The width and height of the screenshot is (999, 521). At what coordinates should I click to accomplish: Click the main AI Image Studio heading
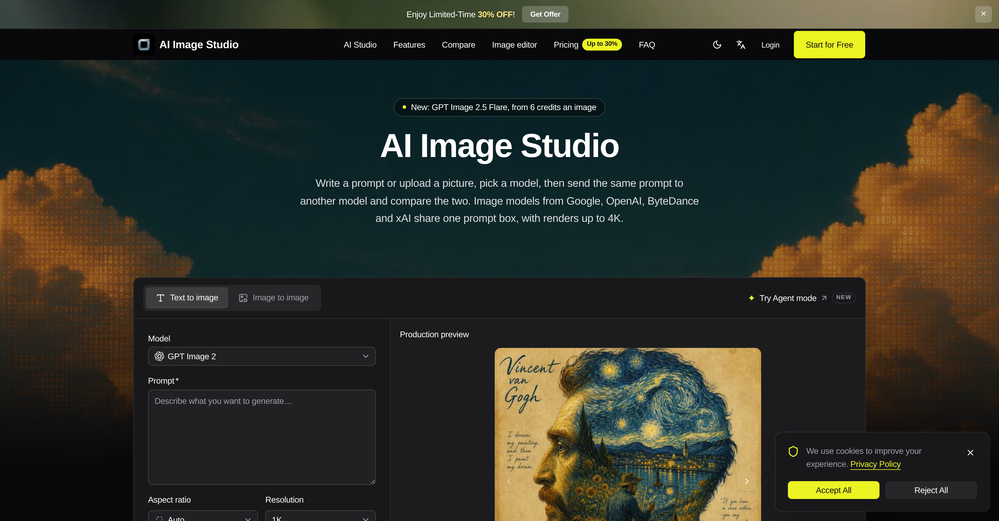(x=500, y=146)
